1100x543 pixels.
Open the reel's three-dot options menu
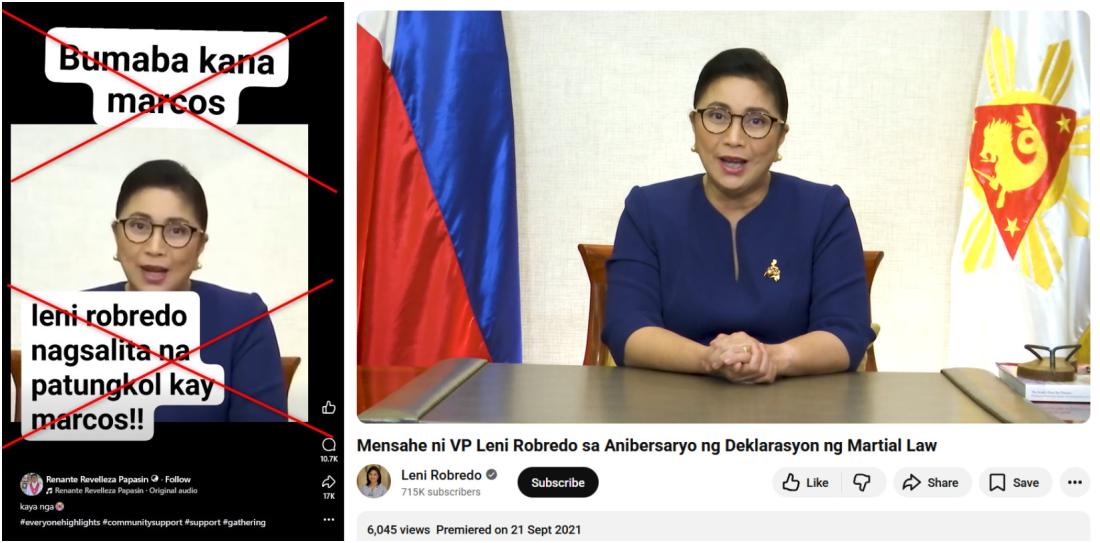tap(328, 520)
